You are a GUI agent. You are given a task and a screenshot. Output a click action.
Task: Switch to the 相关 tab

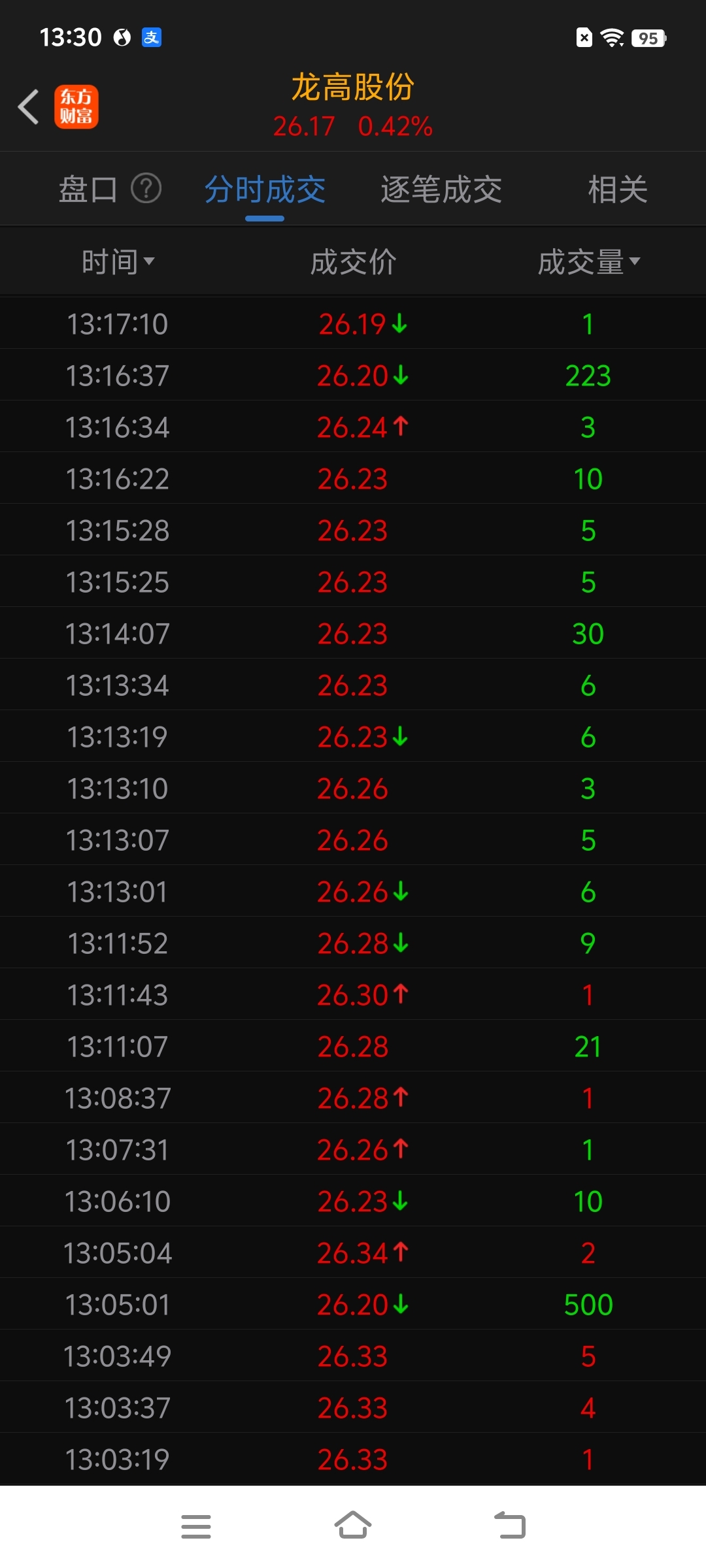point(618,189)
